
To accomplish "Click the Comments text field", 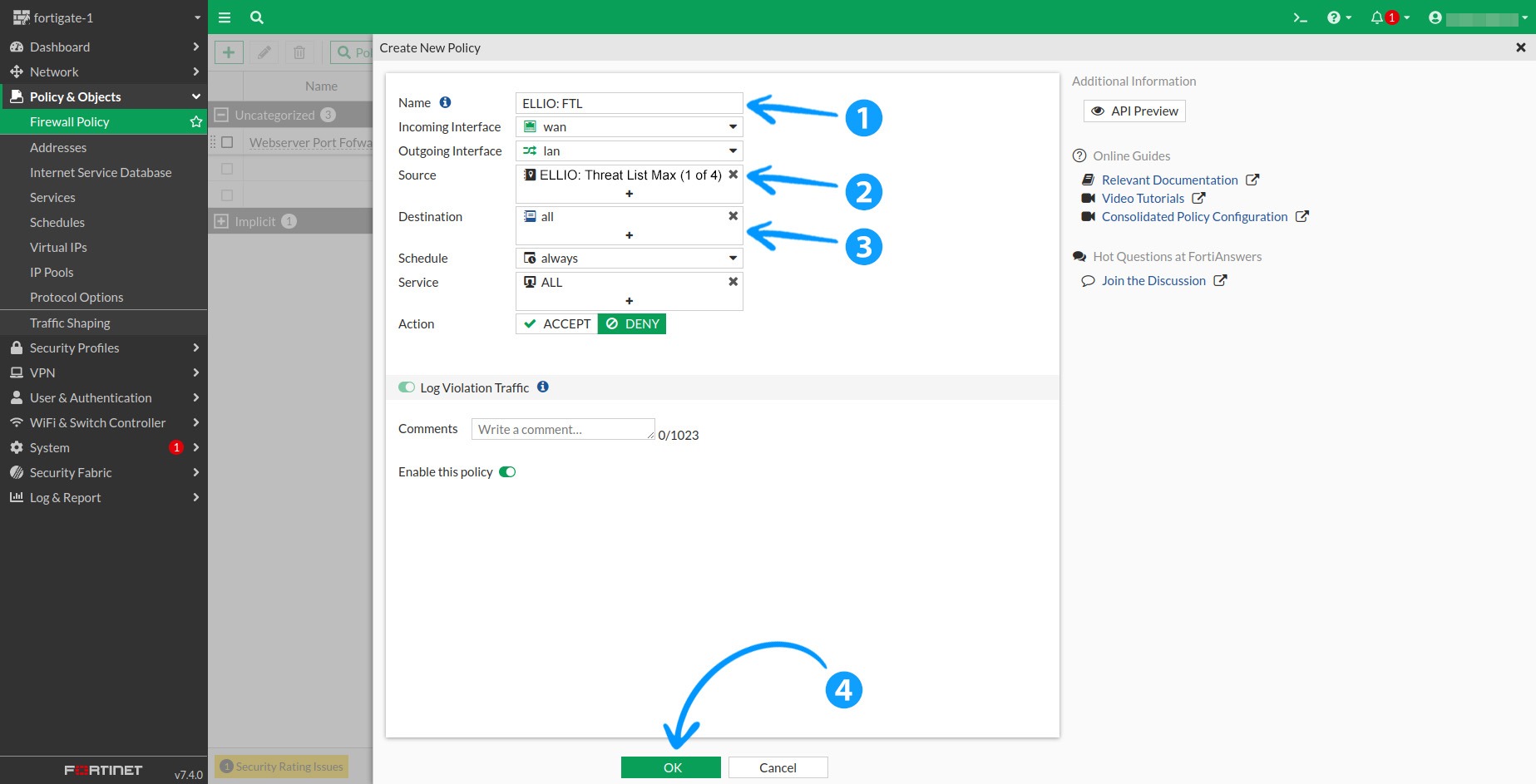I will coord(562,429).
